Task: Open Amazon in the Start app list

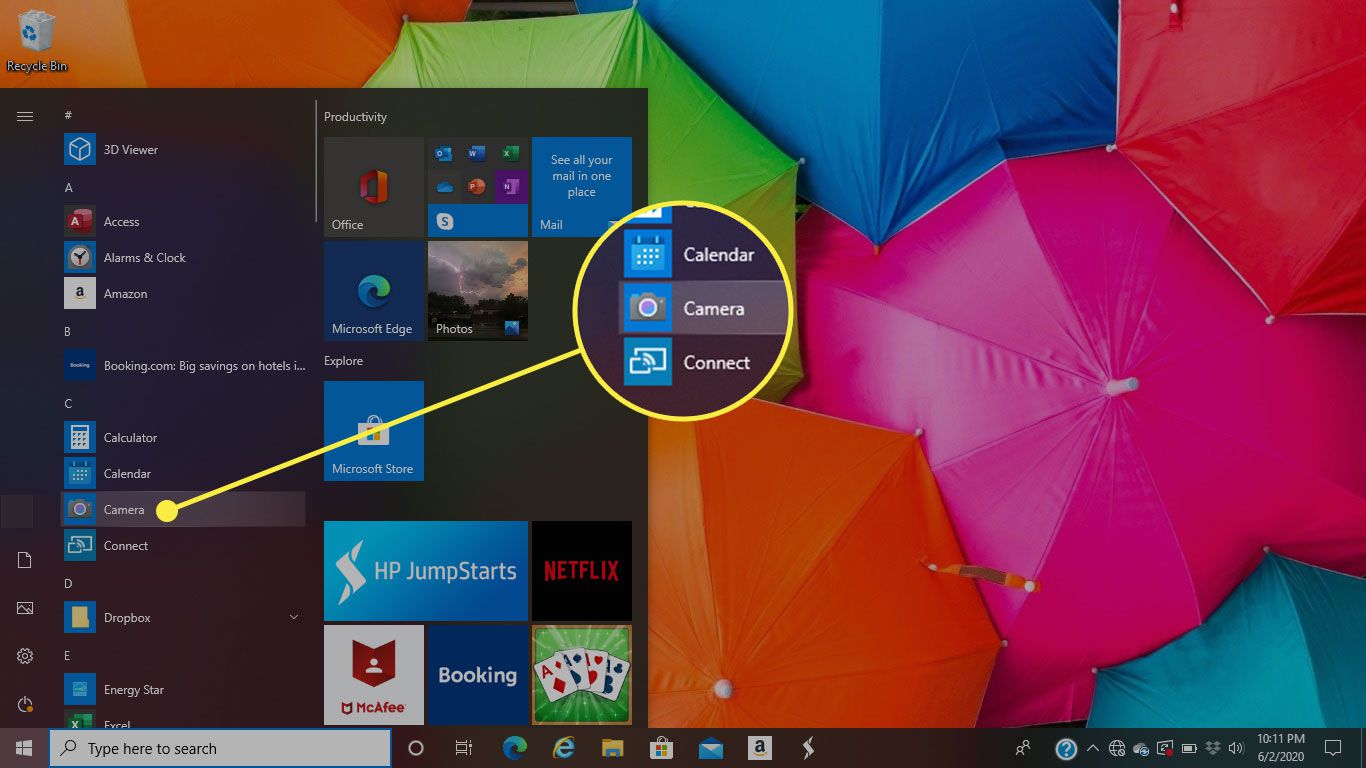Action: pos(184,294)
